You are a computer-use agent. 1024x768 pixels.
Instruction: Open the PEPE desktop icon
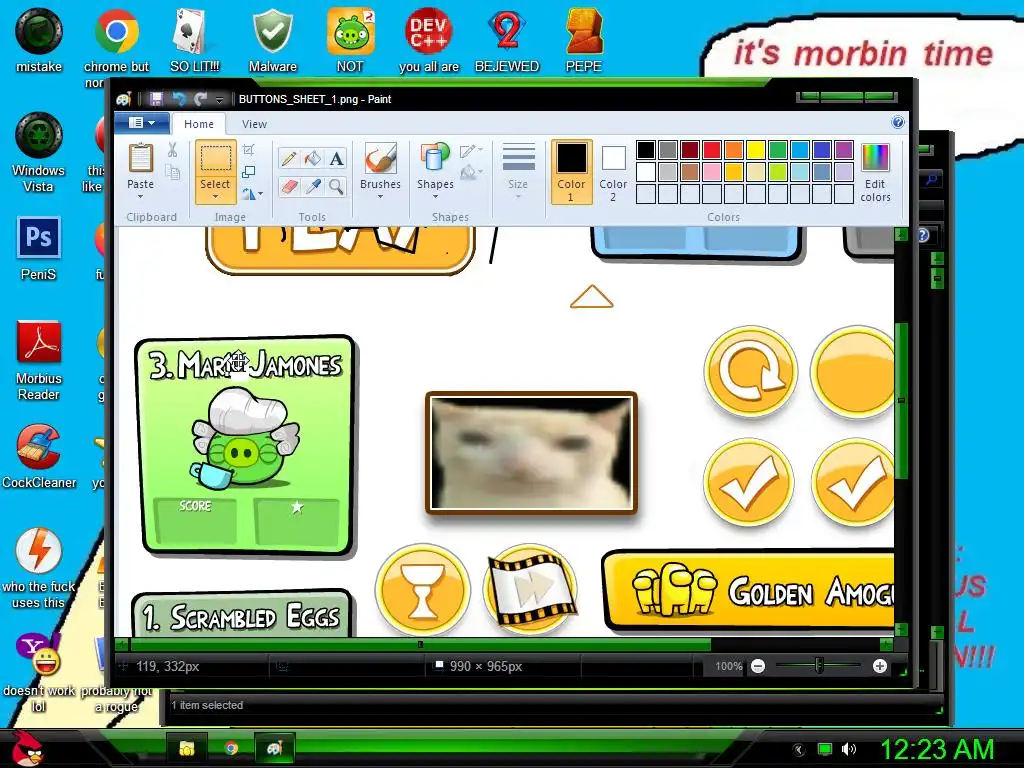(583, 40)
